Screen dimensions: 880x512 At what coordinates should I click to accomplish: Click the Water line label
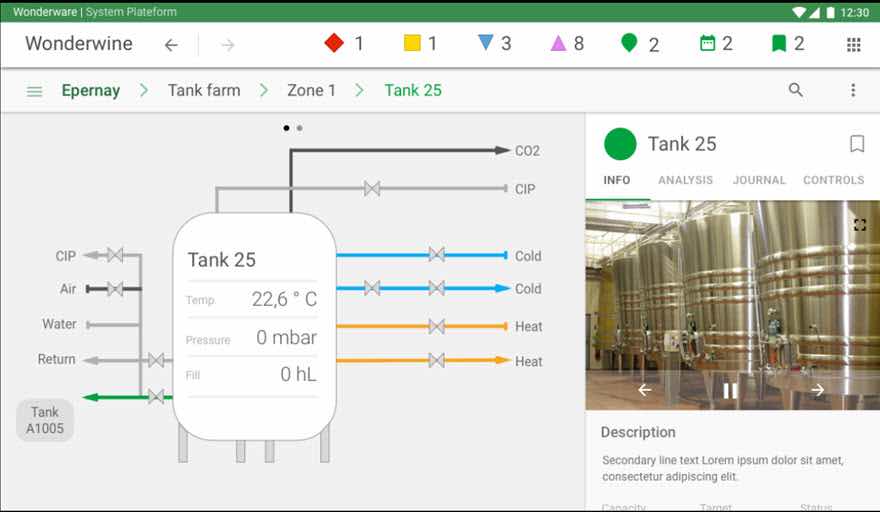click(x=59, y=324)
